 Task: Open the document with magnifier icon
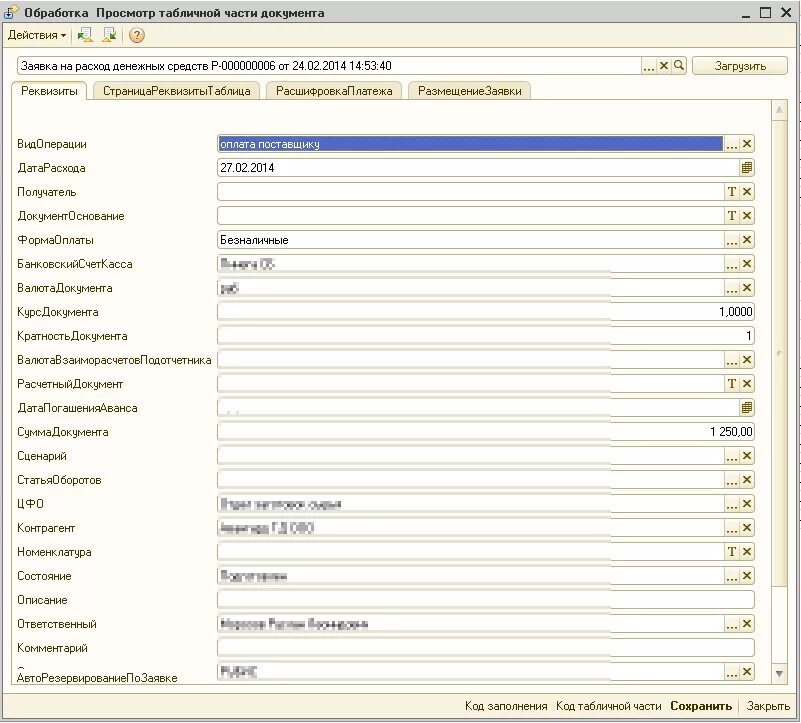679,66
